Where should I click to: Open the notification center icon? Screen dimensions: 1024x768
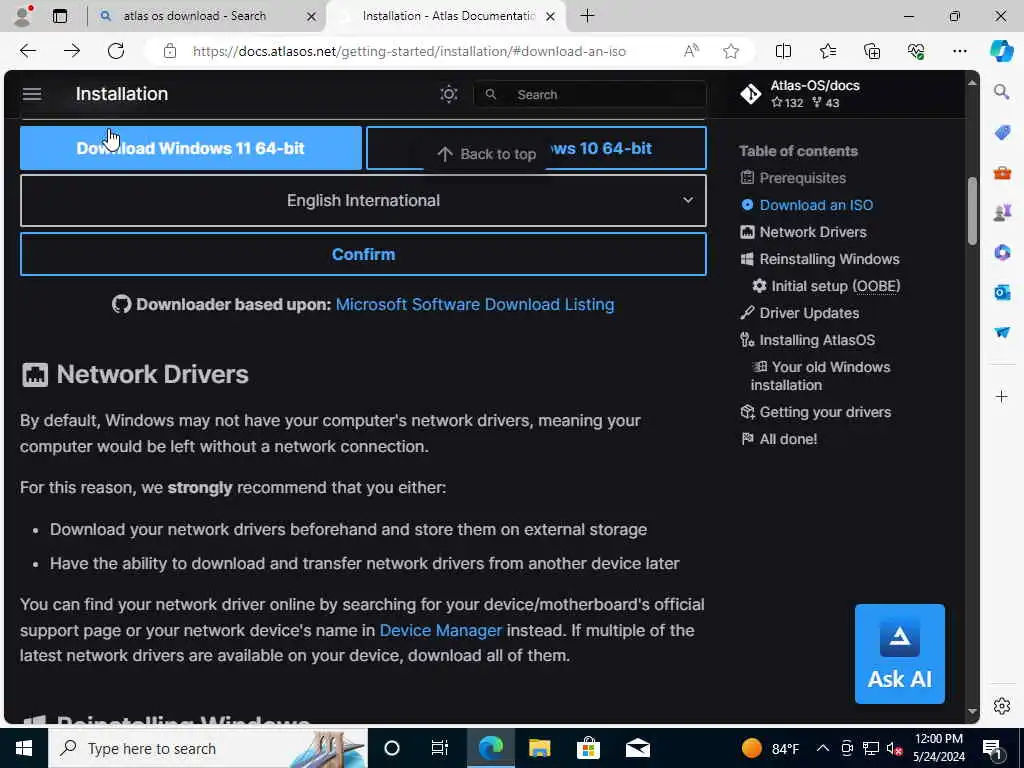[992, 749]
